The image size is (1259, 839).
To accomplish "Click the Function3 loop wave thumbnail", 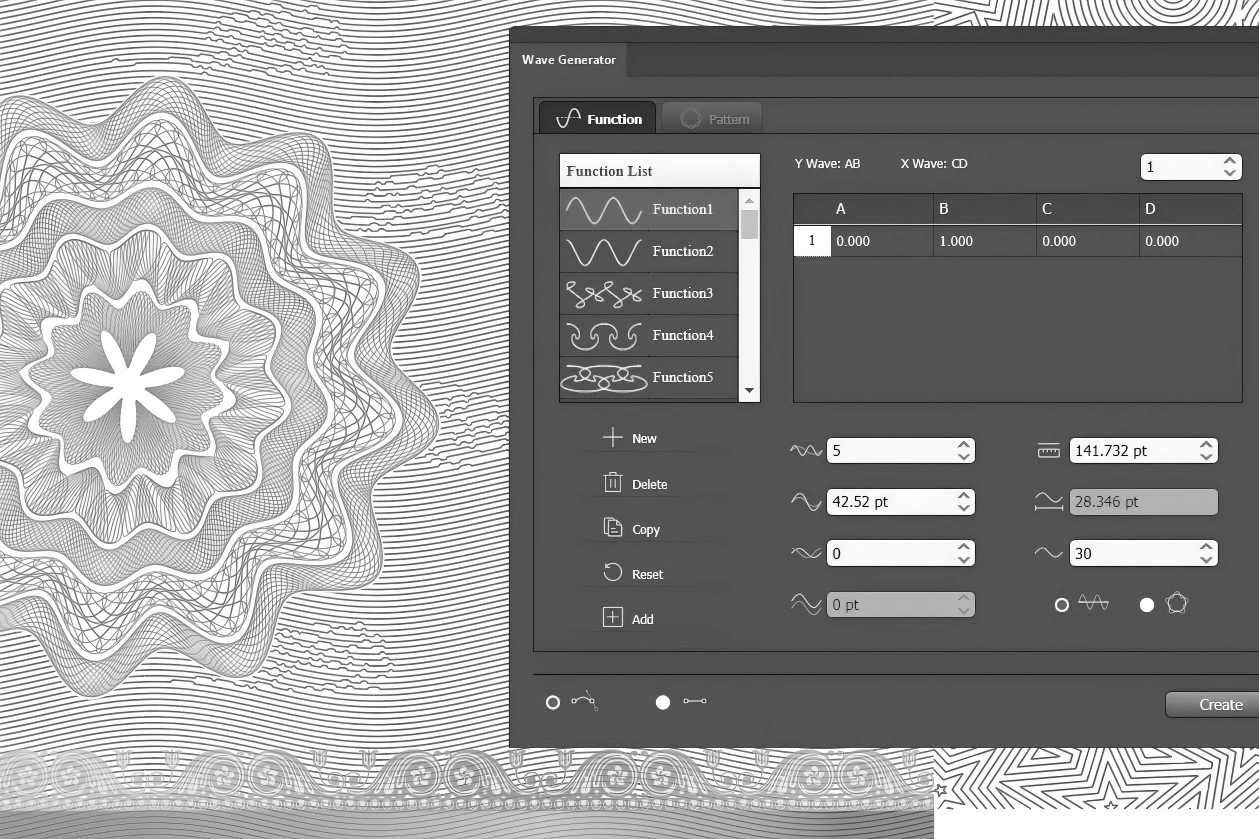I will tap(603, 294).
